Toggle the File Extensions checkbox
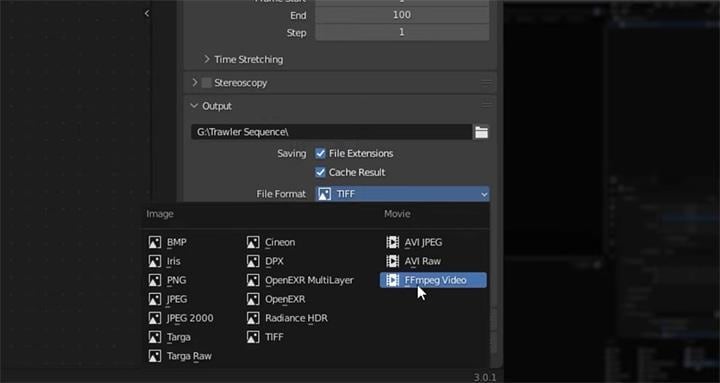 point(321,153)
